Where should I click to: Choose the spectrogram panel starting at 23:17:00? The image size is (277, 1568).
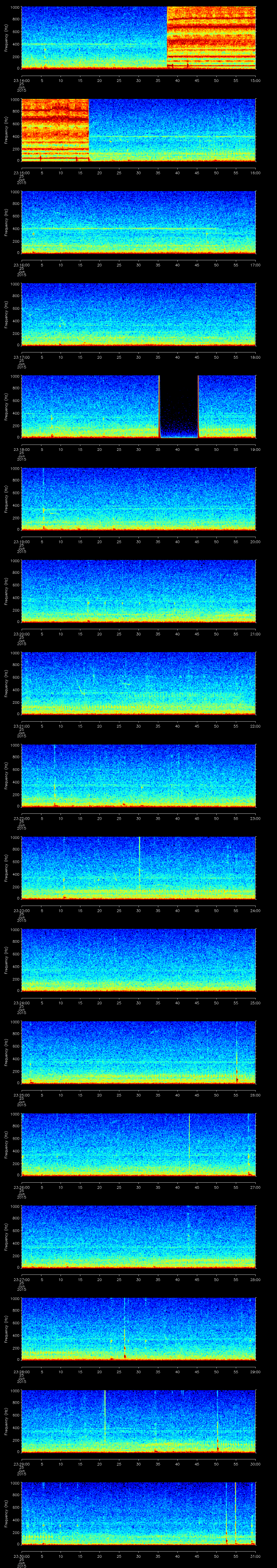pos(139,315)
